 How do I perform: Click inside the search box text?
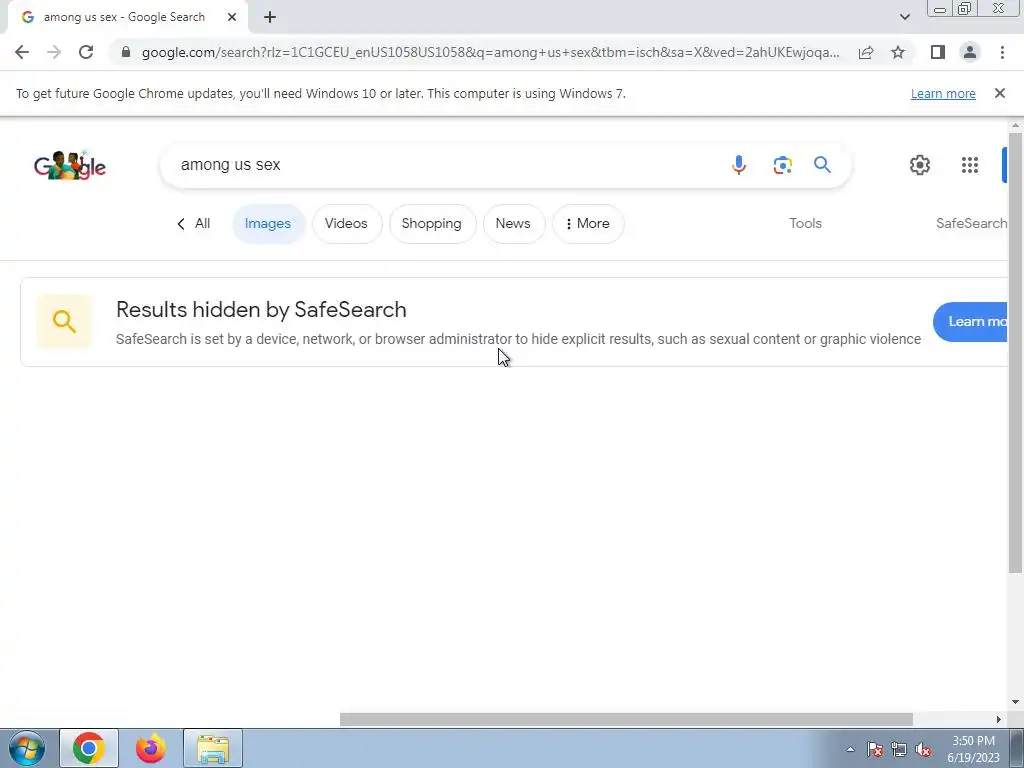coord(231,165)
